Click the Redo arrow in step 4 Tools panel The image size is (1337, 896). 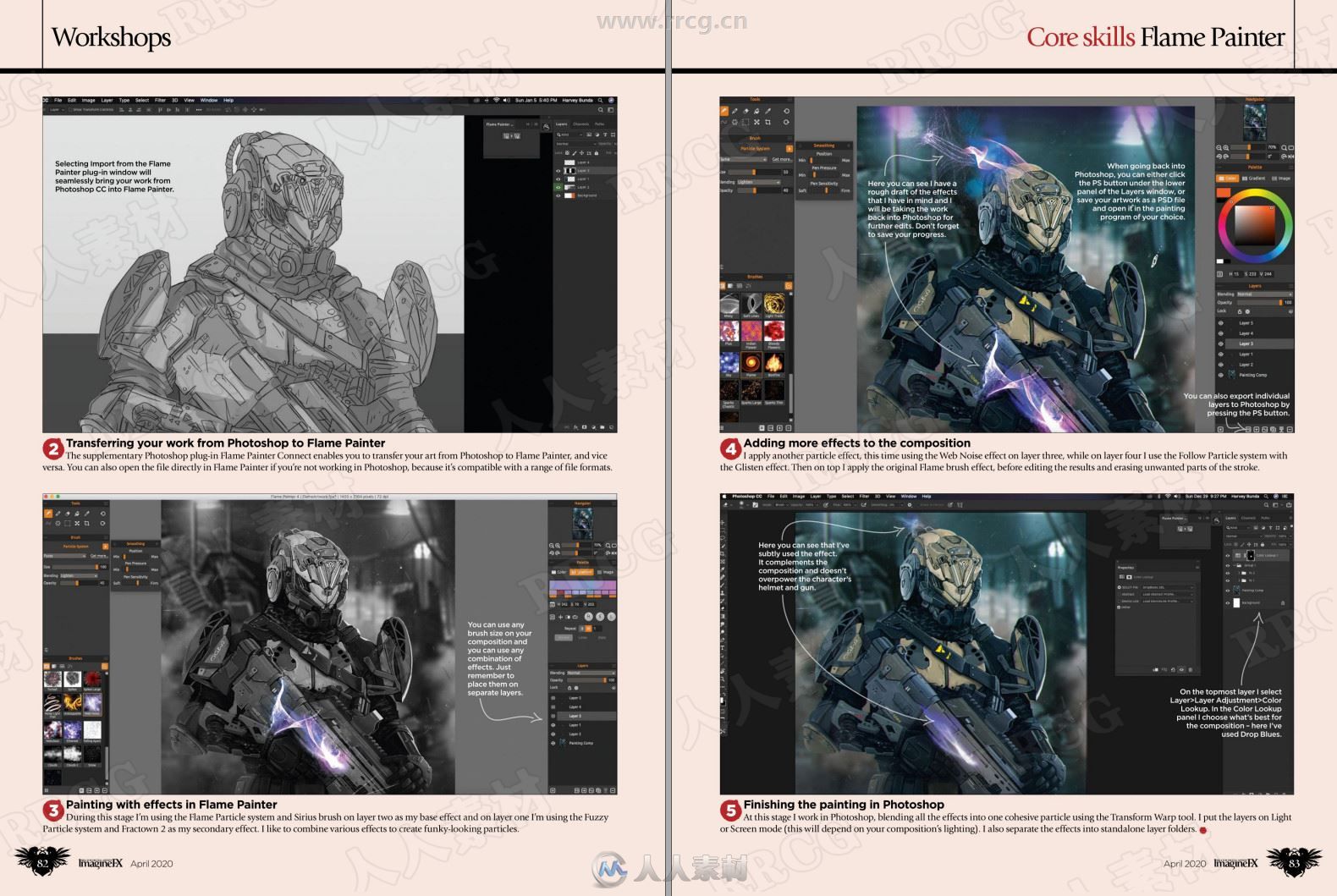786,122
